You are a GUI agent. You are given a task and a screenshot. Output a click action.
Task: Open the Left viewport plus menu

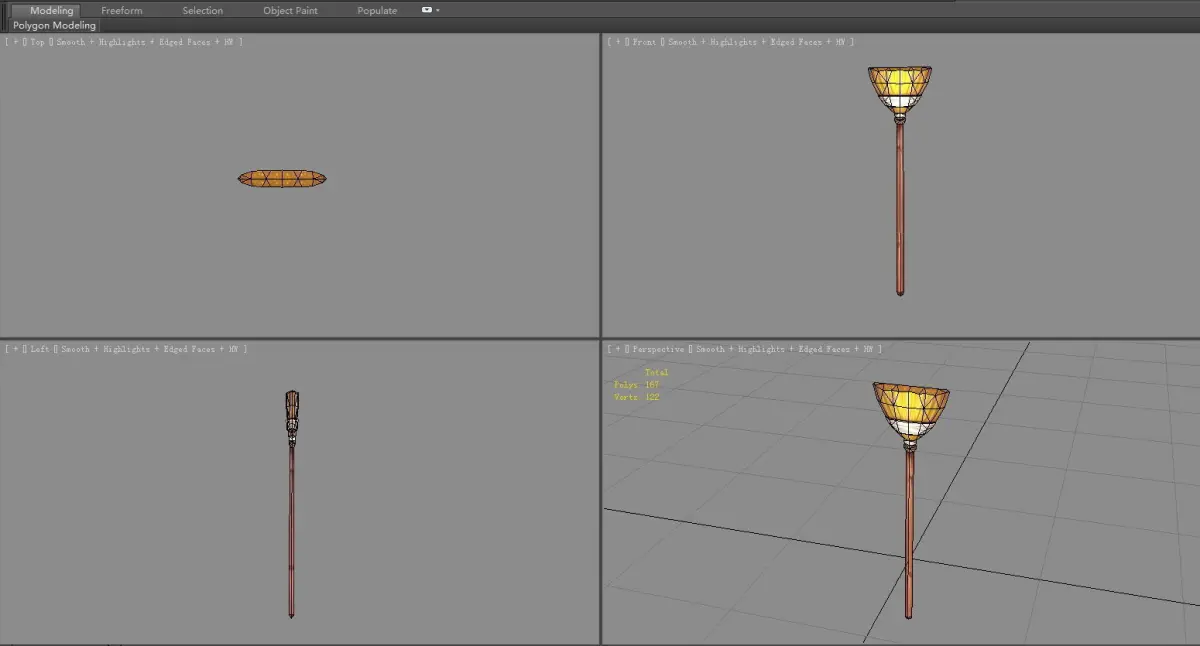coord(13,349)
